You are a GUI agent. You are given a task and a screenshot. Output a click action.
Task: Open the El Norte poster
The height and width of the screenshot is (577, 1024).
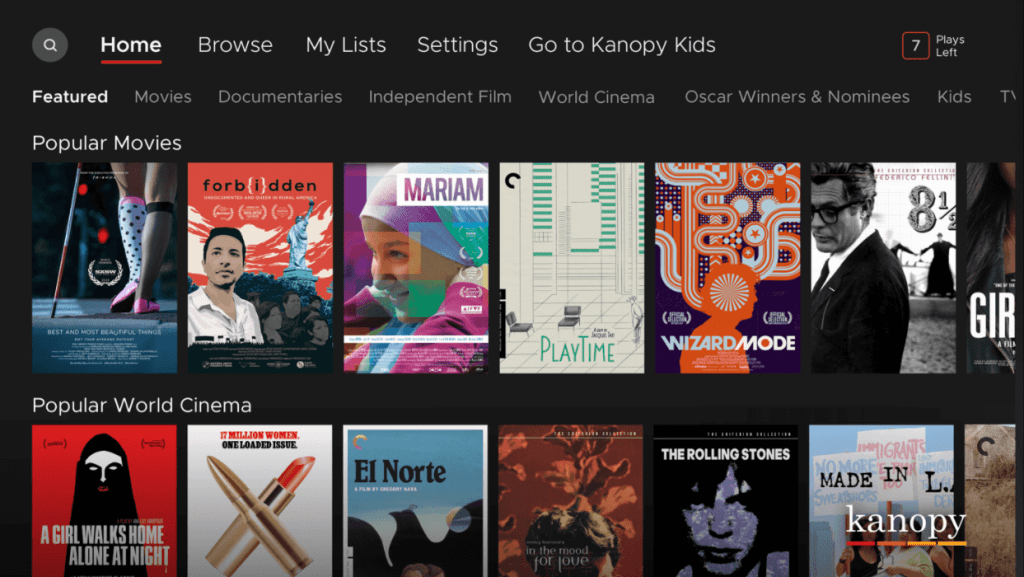pyautogui.click(x=415, y=501)
